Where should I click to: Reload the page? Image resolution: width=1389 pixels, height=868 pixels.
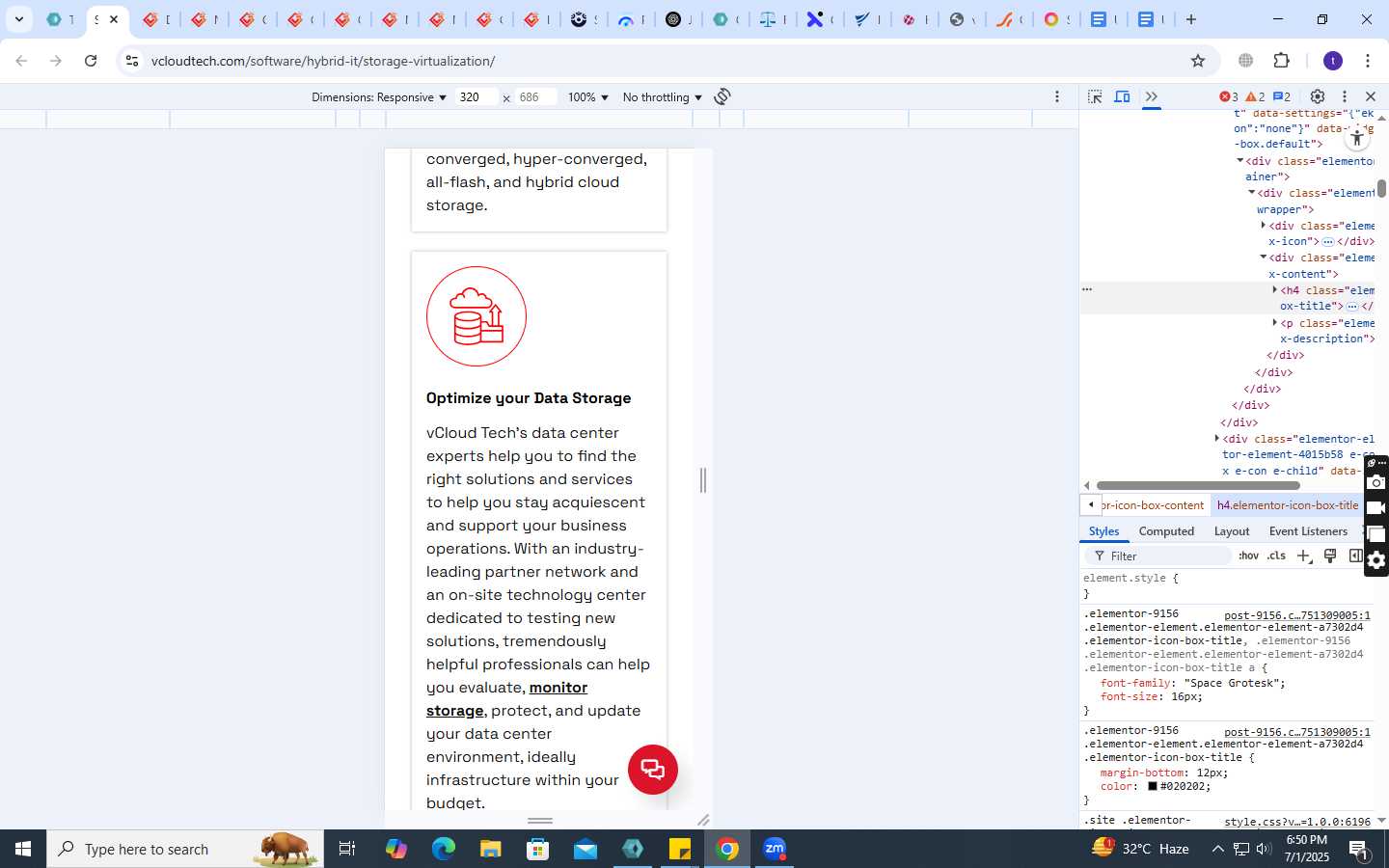point(91,61)
